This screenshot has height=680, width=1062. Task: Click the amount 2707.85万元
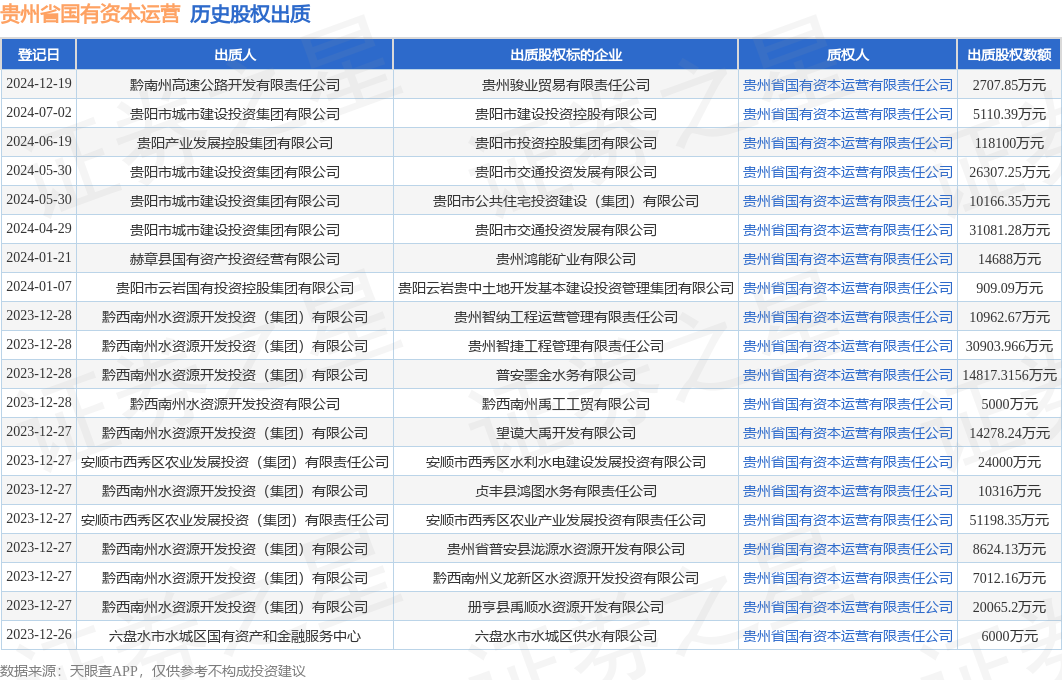1009,85
